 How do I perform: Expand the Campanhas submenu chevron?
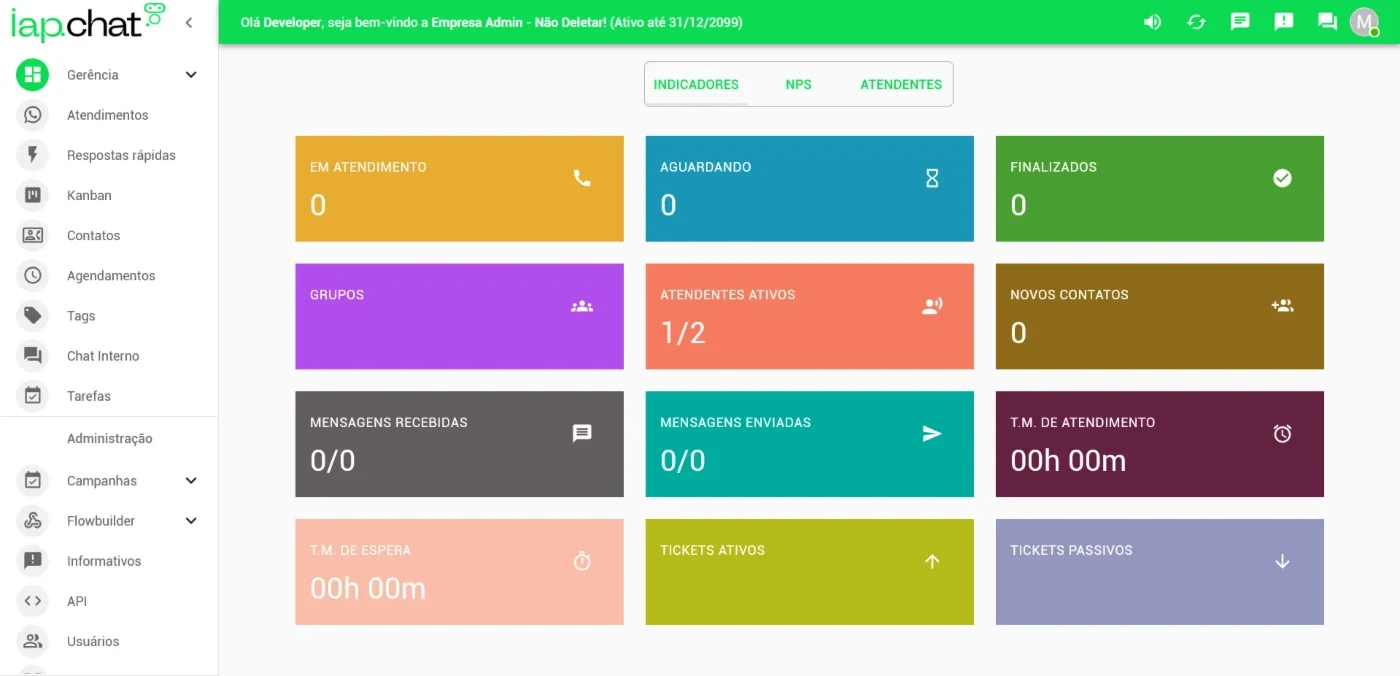(x=191, y=481)
